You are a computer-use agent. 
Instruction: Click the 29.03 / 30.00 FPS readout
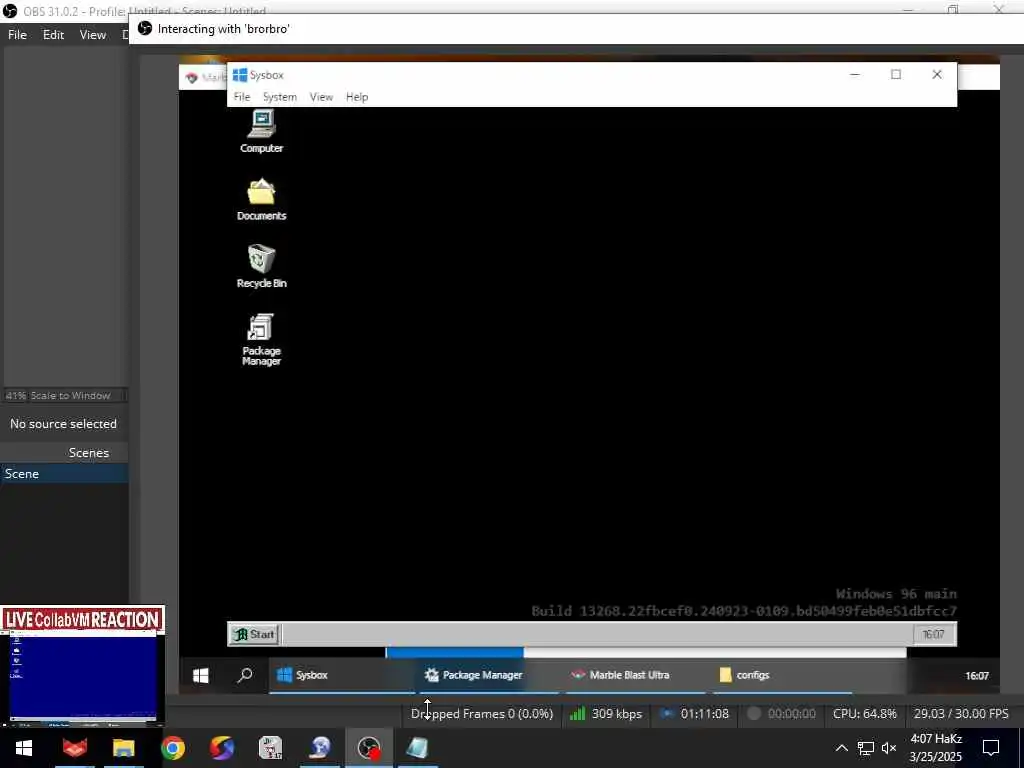[961, 714]
